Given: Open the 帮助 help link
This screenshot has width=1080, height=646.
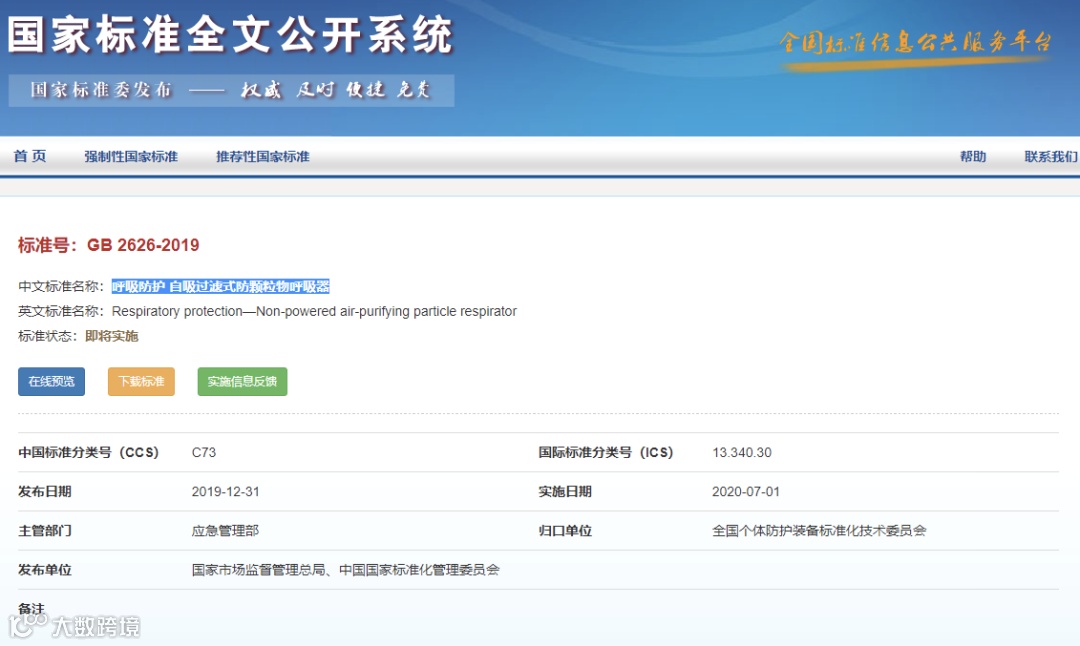Looking at the screenshot, I should 973,156.
